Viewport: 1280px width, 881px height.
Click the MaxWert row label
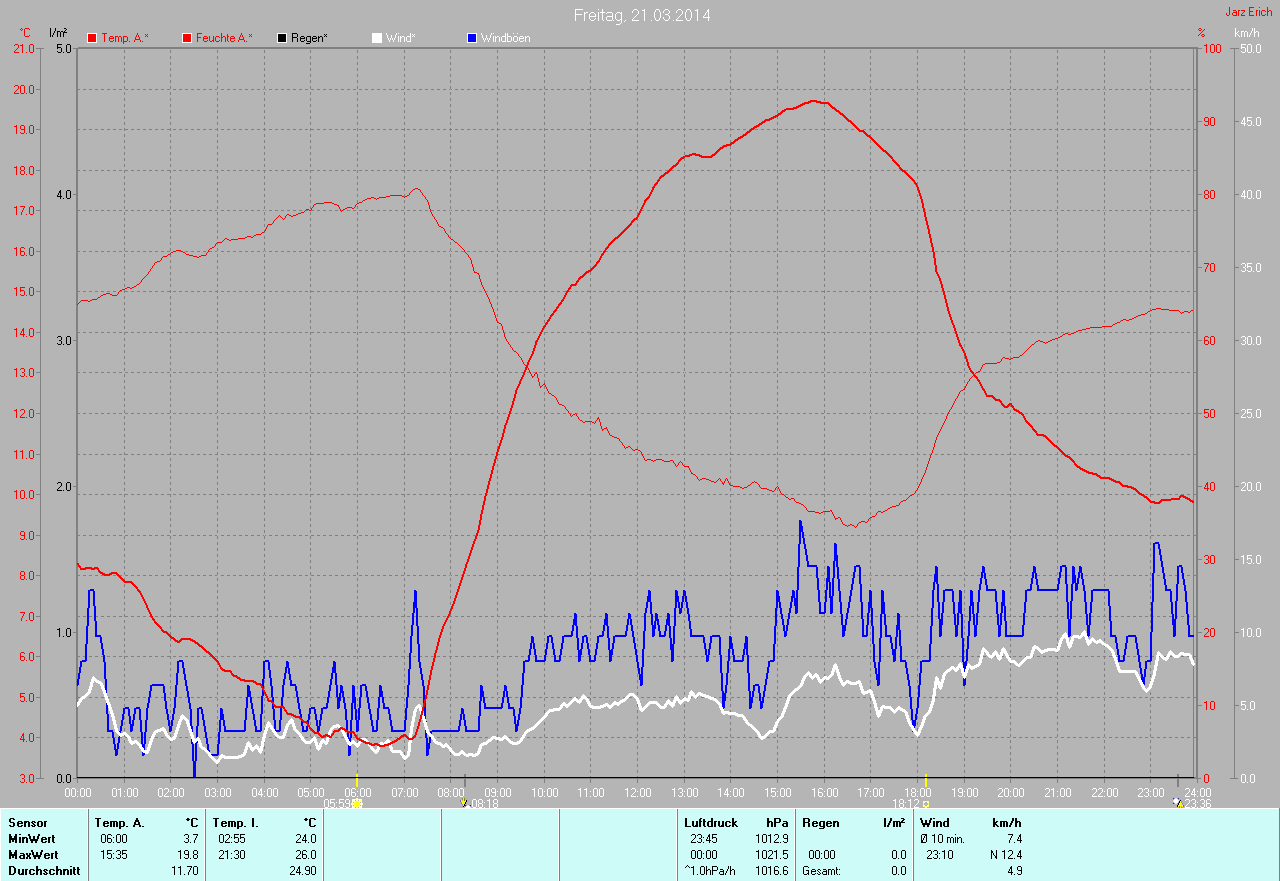[x=33, y=855]
